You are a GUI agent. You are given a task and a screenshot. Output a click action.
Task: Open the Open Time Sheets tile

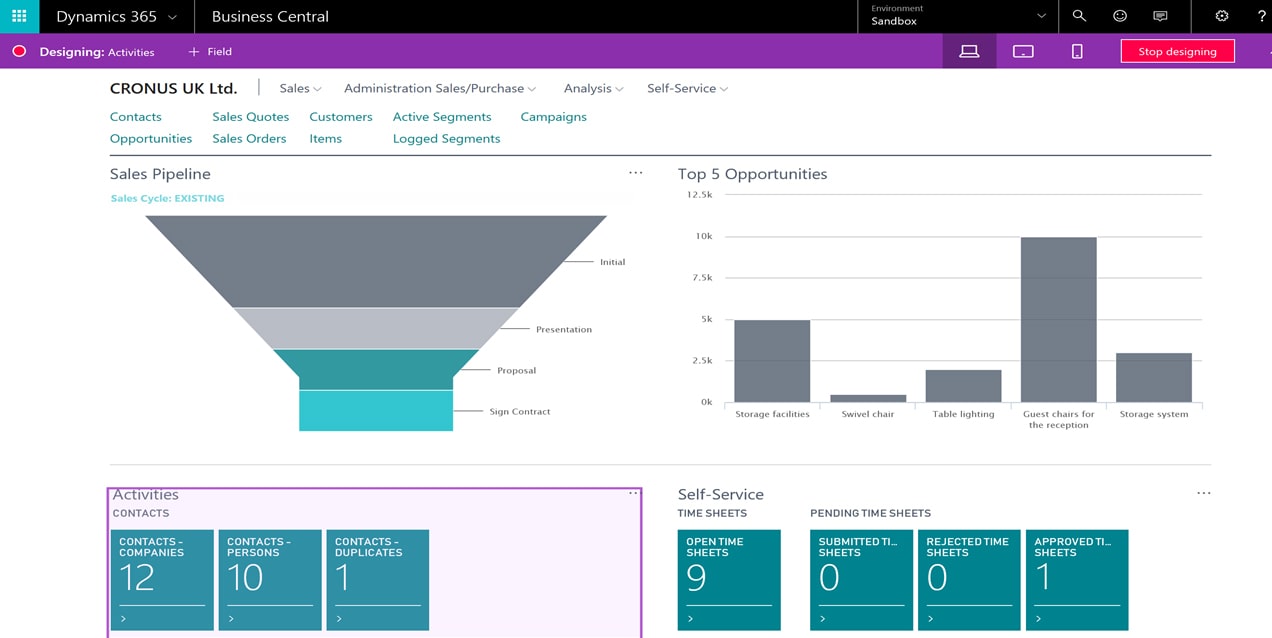coord(729,580)
